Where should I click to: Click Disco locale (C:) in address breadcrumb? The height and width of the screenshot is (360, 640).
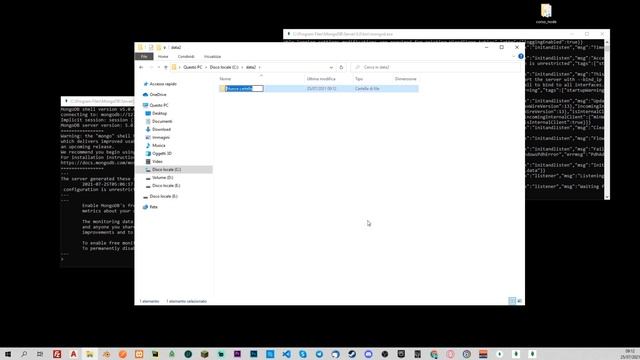224,67
